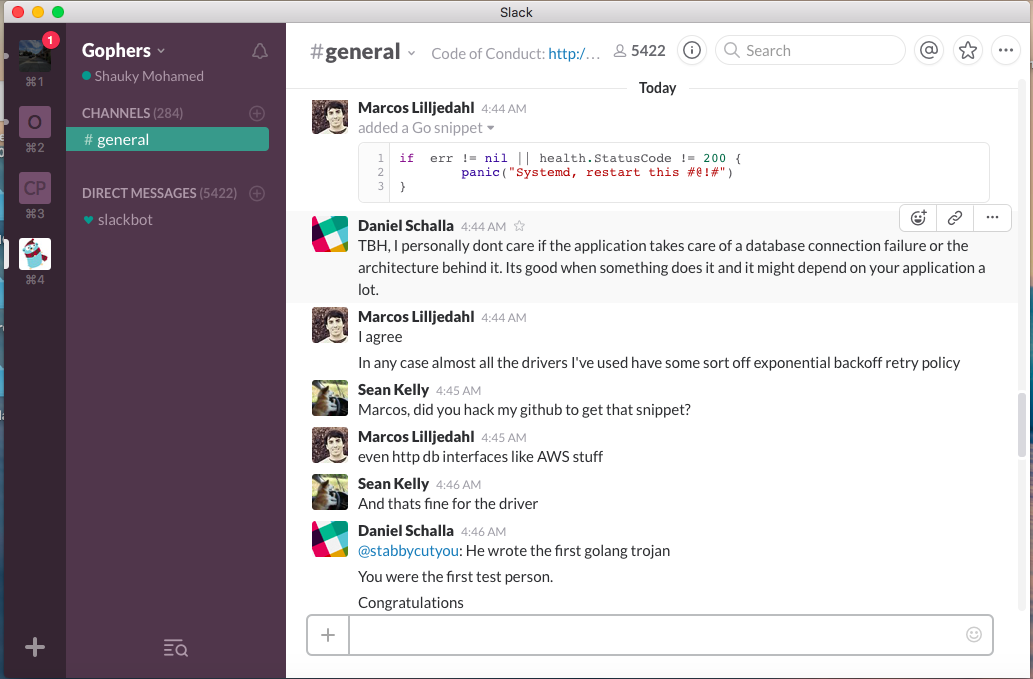Click 'And thats fine for the driver' text
The height and width of the screenshot is (679, 1033).
coord(448,504)
